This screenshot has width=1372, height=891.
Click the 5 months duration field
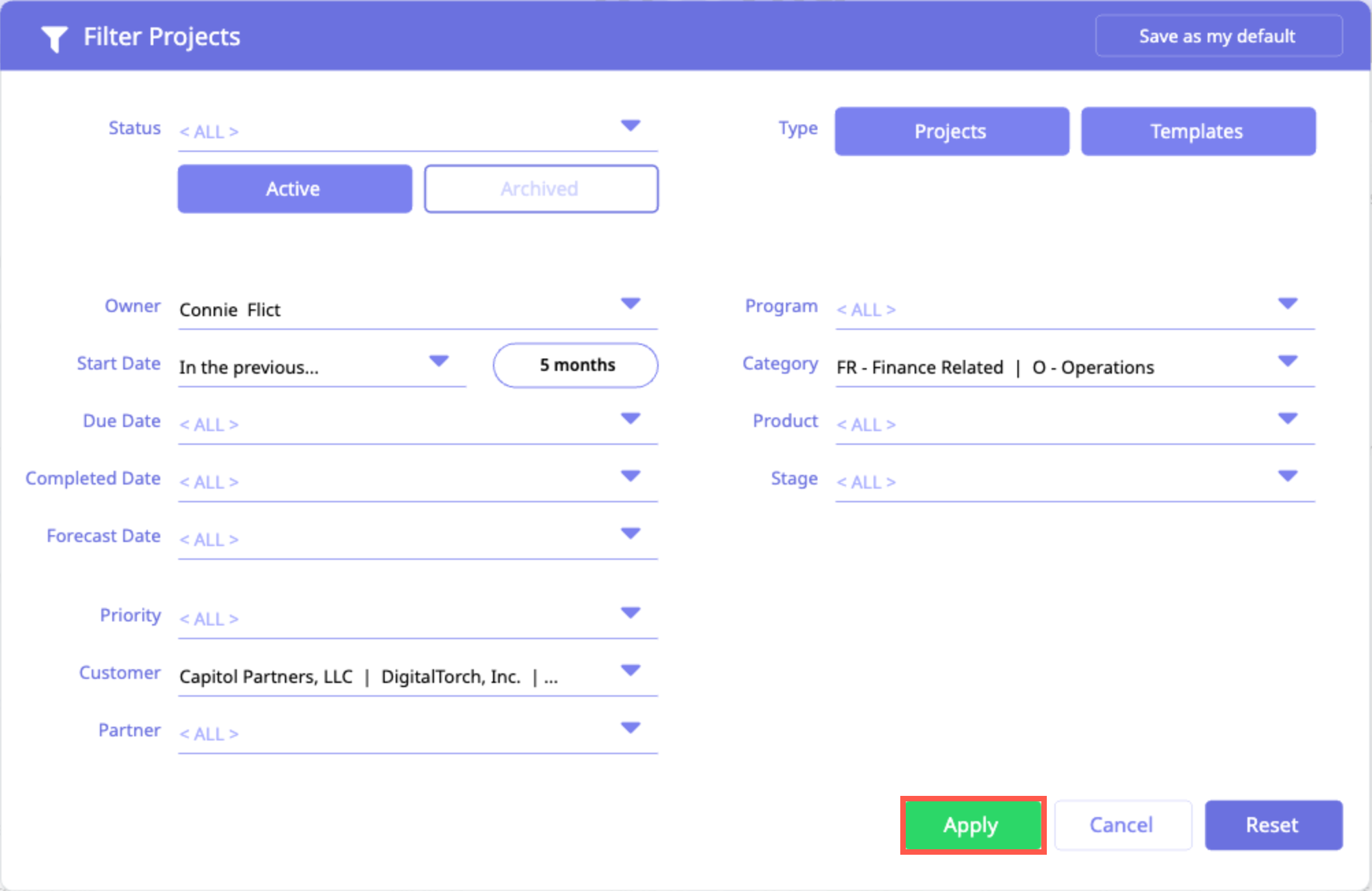pyautogui.click(x=575, y=365)
